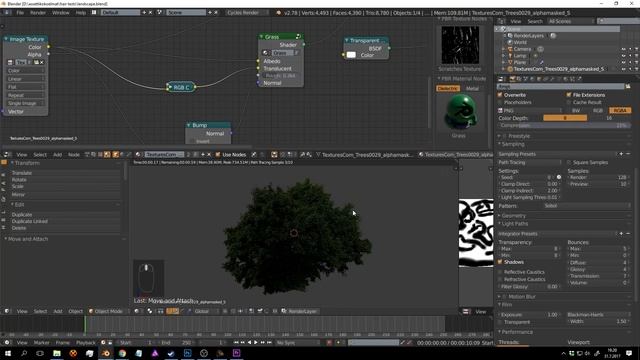Image resolution: width=640 pixels, height=360 pixels.
Task: Select RGB color mode
Action: click(598, 110)
